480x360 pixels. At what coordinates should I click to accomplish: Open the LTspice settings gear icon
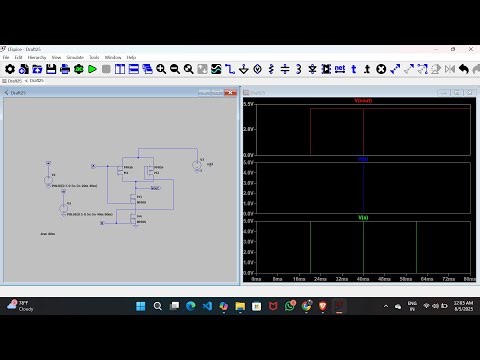click(10, 69)
